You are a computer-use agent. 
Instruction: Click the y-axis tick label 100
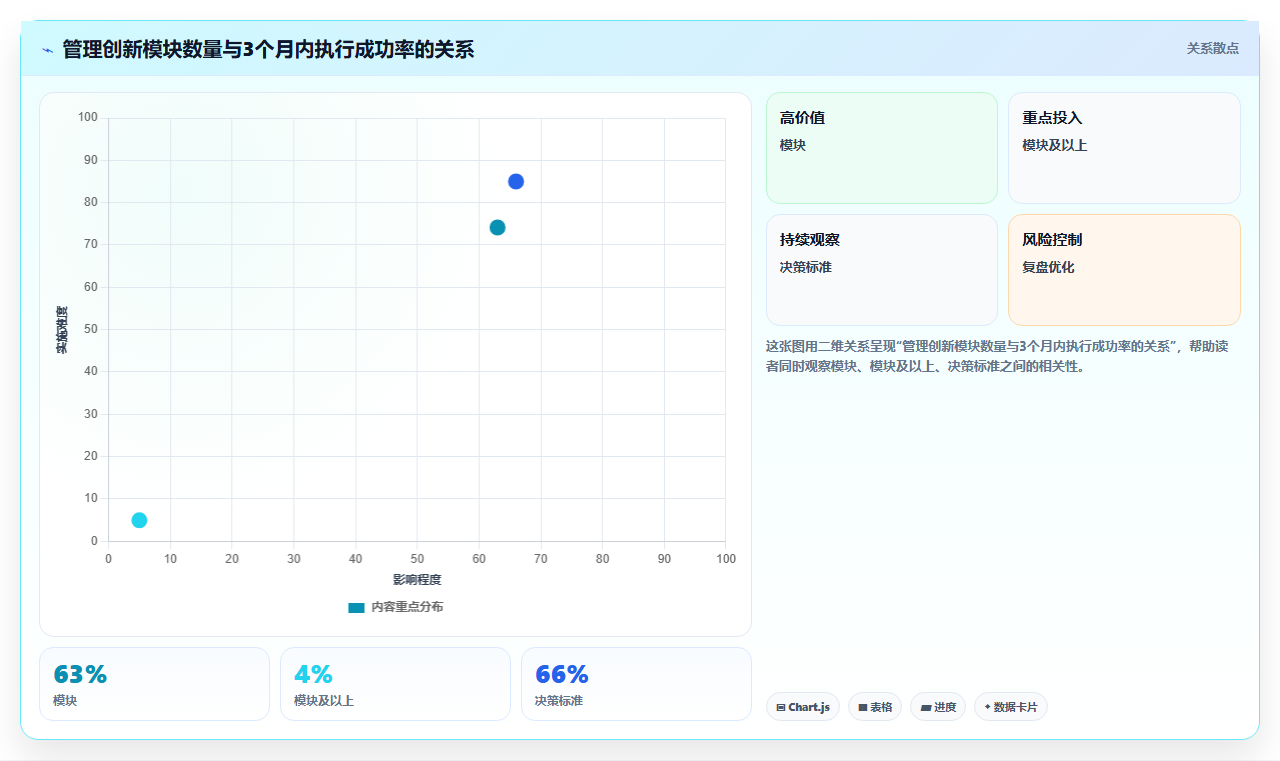pyautogui.click(x=88, y=118)
